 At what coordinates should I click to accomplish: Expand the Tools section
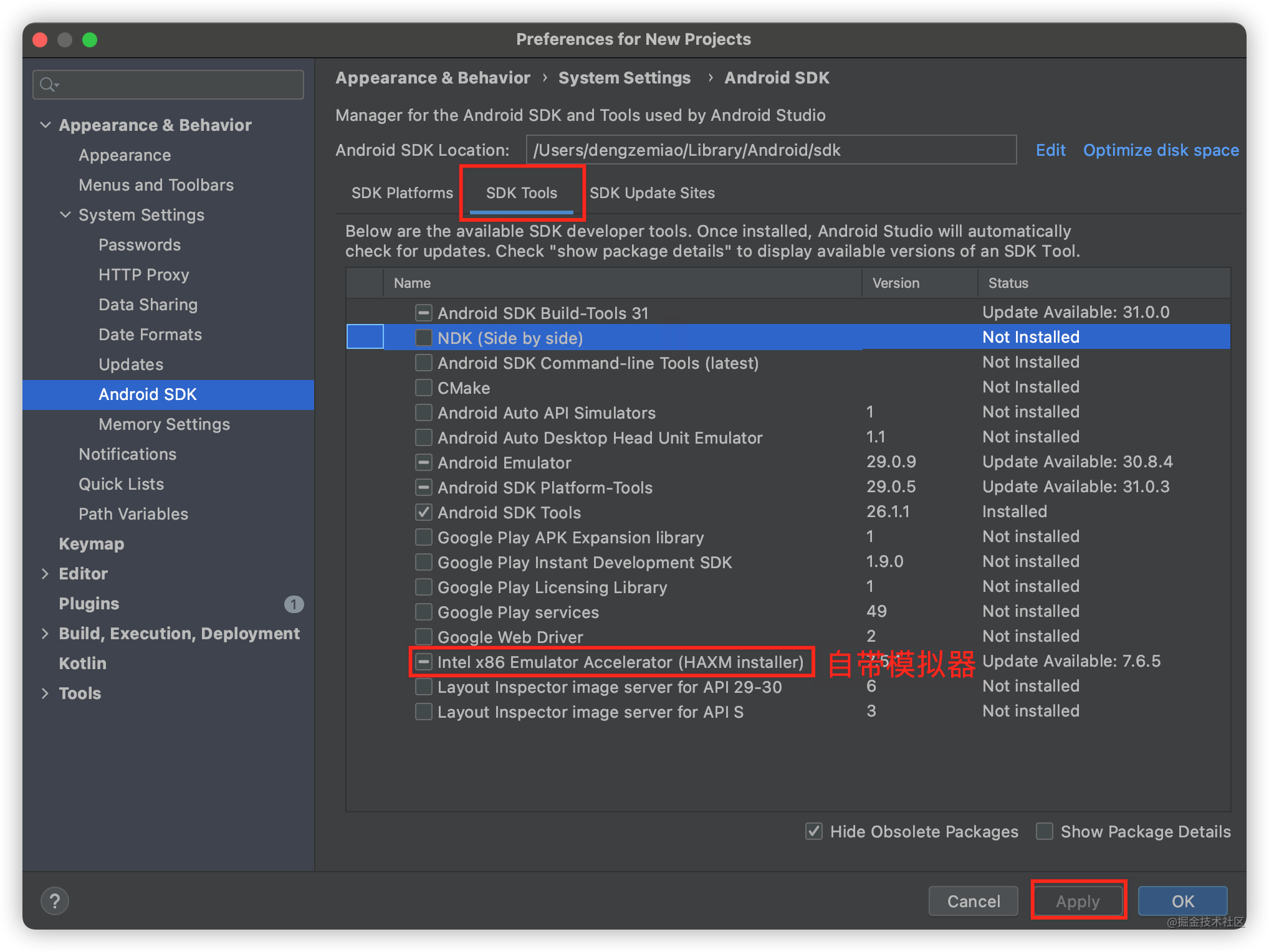click(45, 693)
